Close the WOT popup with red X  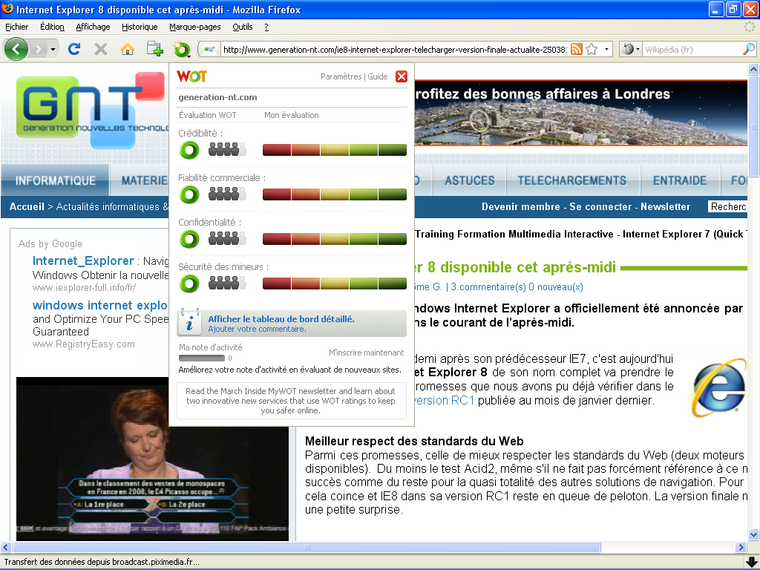tap(401, 77)
